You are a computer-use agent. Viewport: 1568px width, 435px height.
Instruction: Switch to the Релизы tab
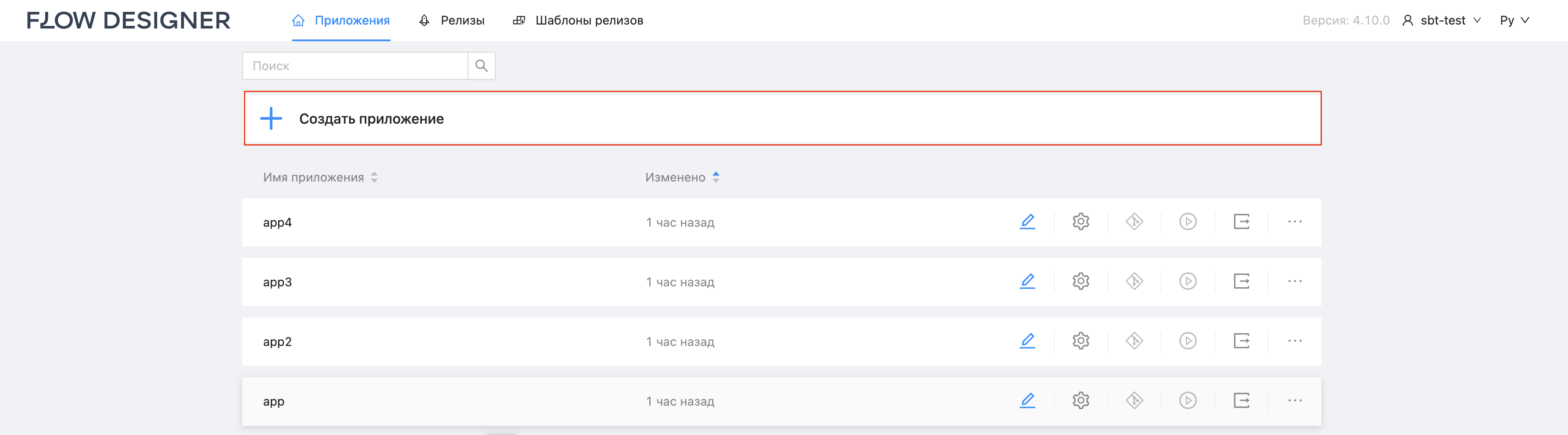tap(451, 21)
